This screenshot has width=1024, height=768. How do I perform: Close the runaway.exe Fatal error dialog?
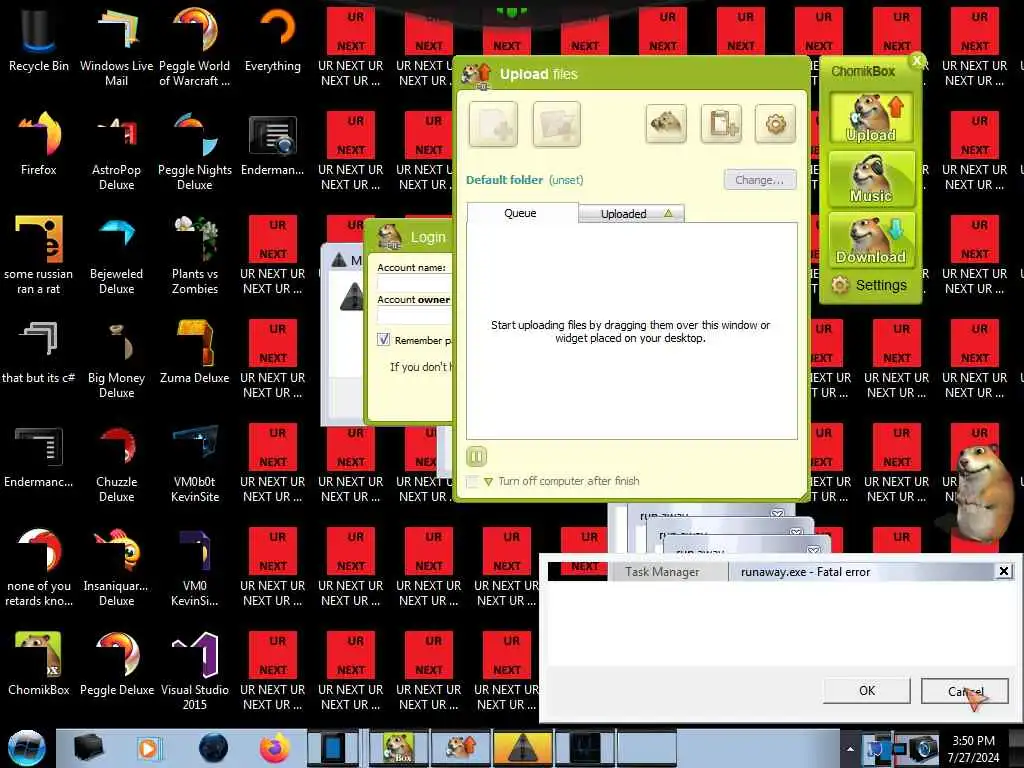point(1004,571)
